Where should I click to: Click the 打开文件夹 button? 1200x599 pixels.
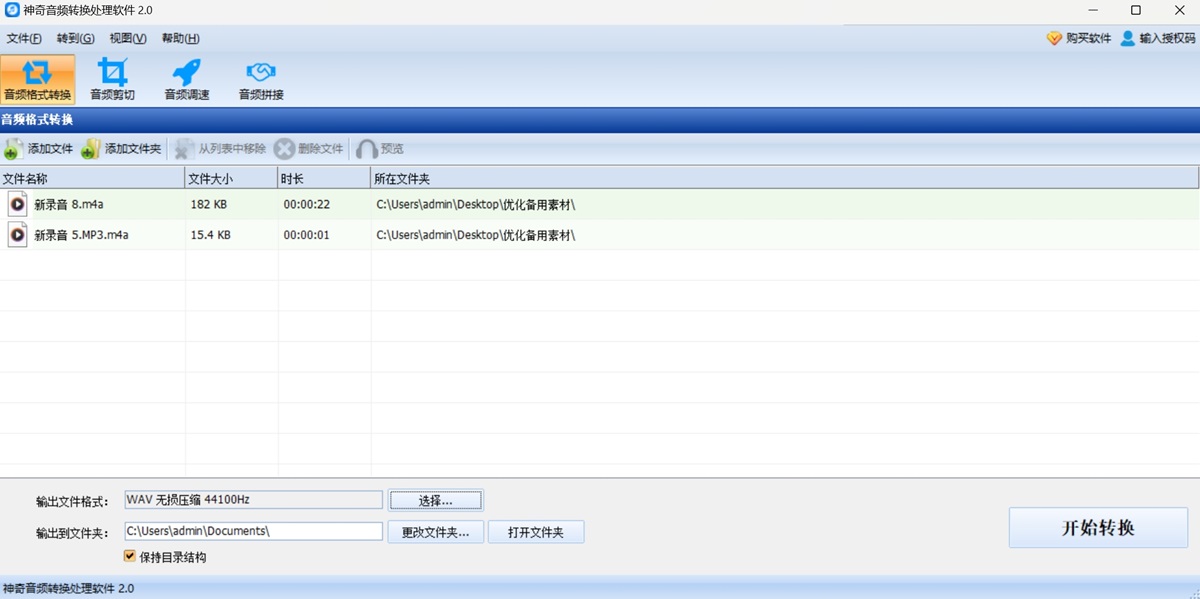pos(536,532)
